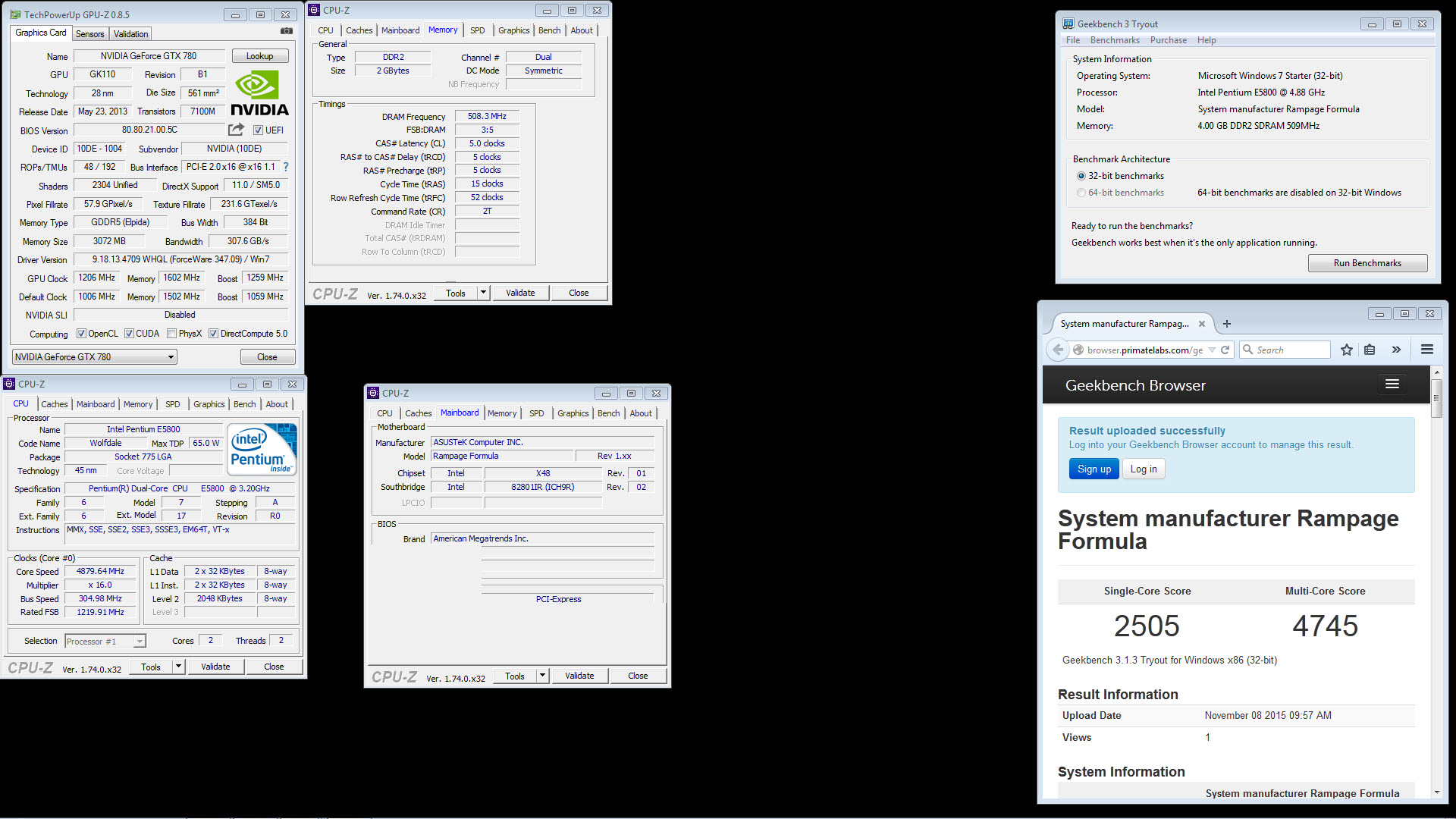The width and height of the screenshot is (1456, 819).
Task: Open the Help menu in Geekbench
Action: tap(1207, 40)
